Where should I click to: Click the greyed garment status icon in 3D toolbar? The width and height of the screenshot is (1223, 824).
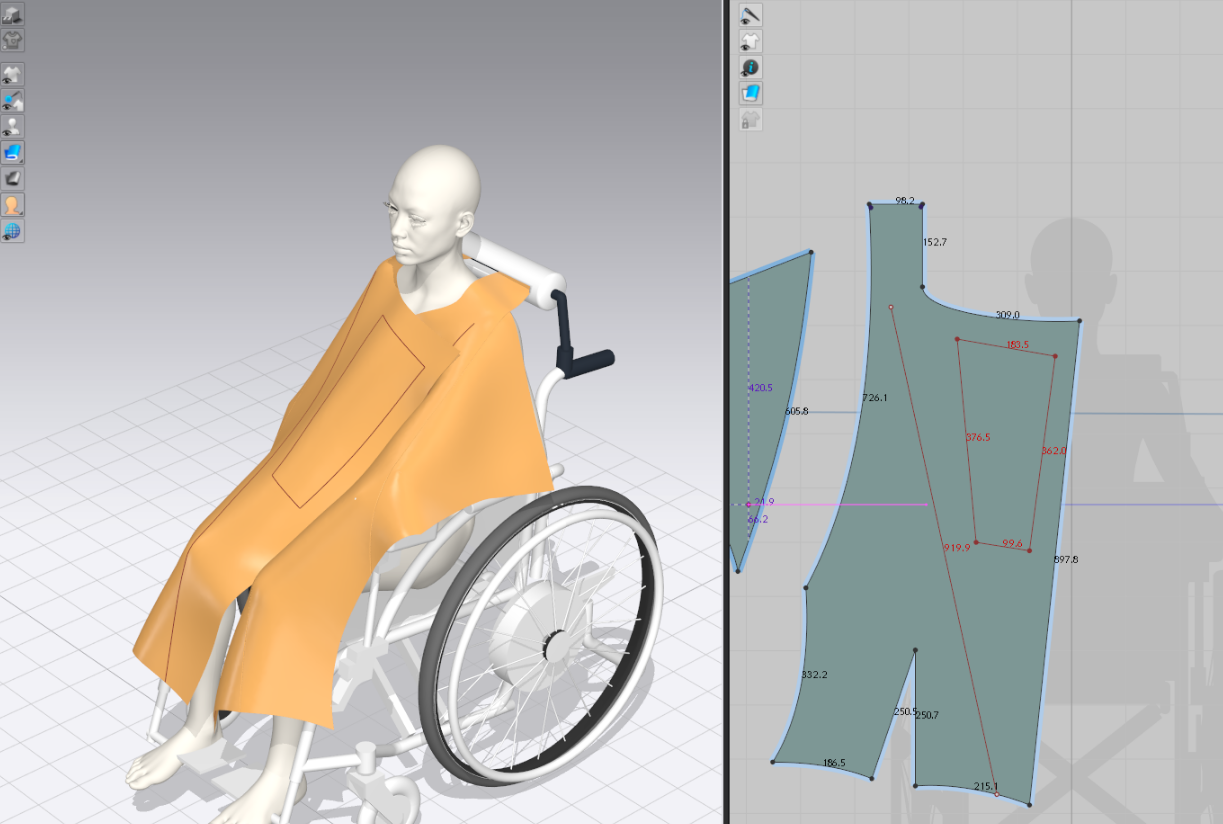(12, 40)
